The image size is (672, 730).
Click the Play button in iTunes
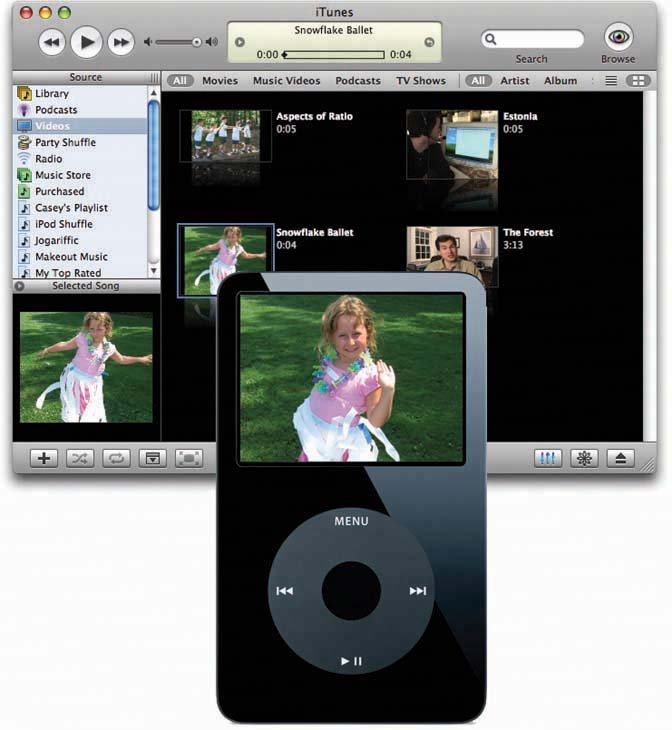click(86, 42)
